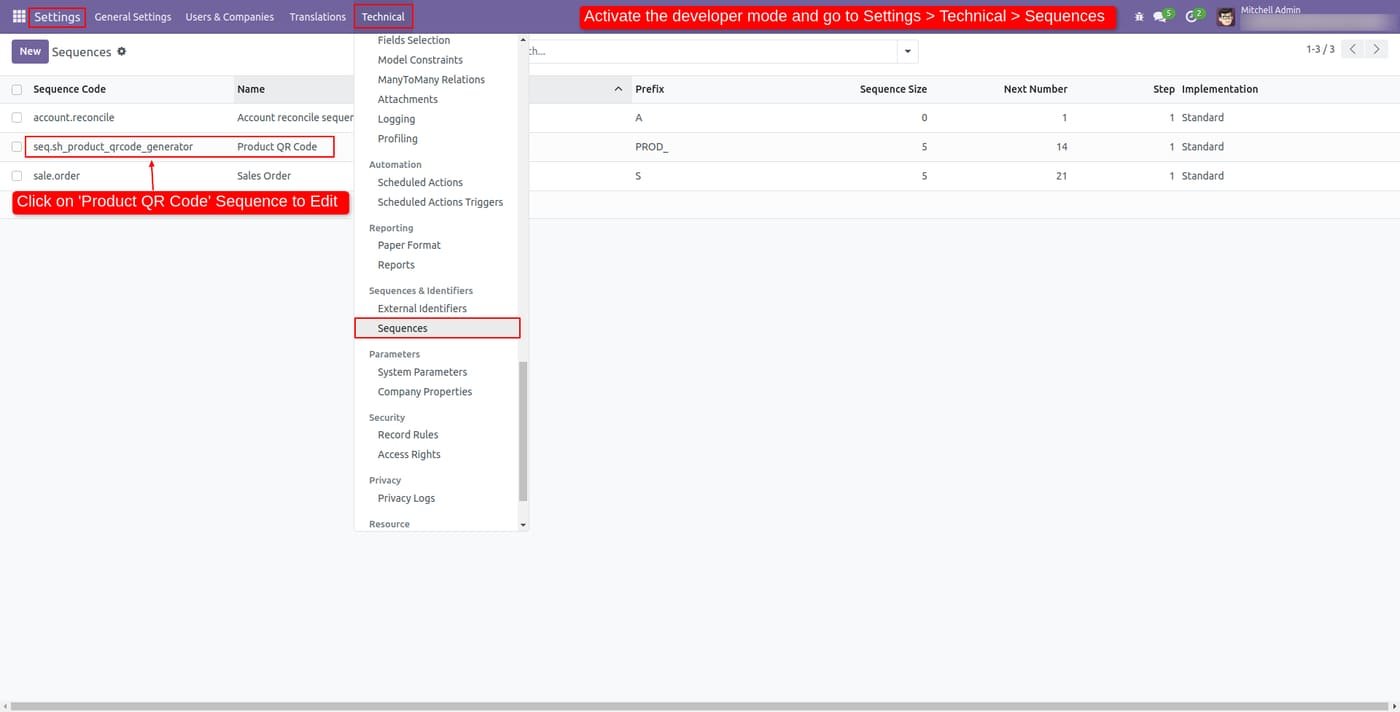Open the Users & Companies menu
Screen dimensions: 1400x712
click(230, 17)
